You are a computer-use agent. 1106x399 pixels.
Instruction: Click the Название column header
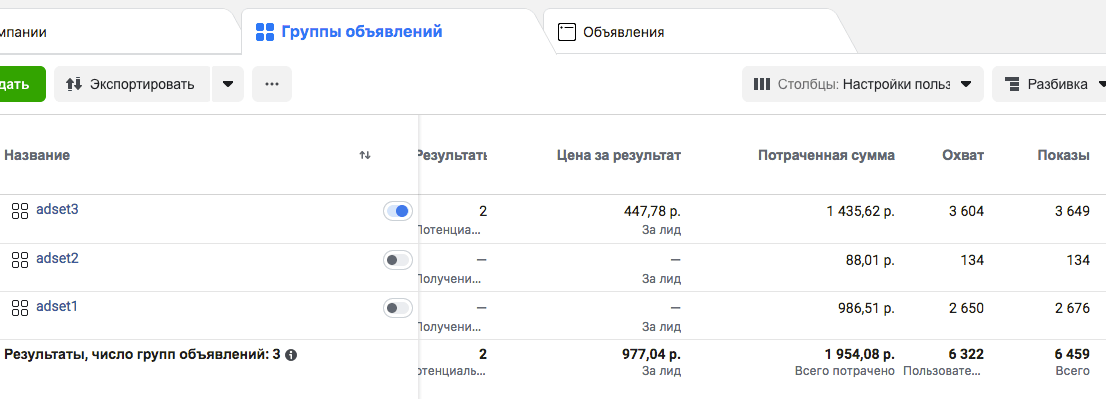(x=37, y=155)
